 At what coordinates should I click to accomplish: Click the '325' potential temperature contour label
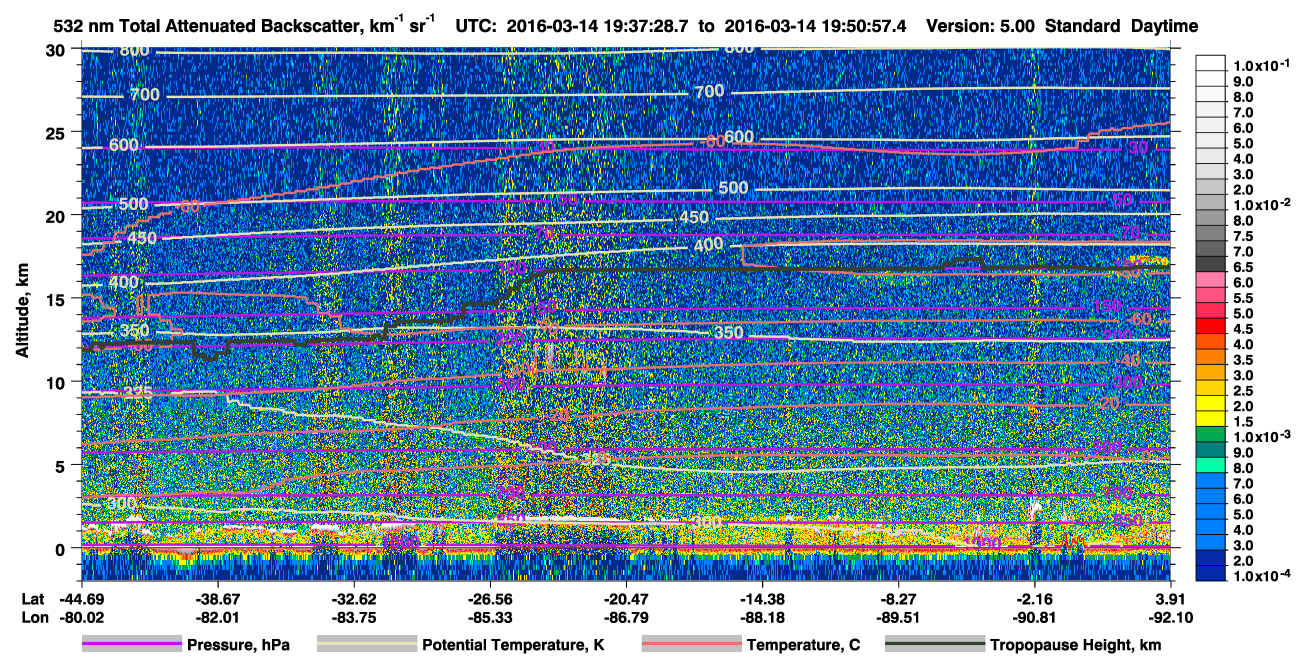coord(138,393)
